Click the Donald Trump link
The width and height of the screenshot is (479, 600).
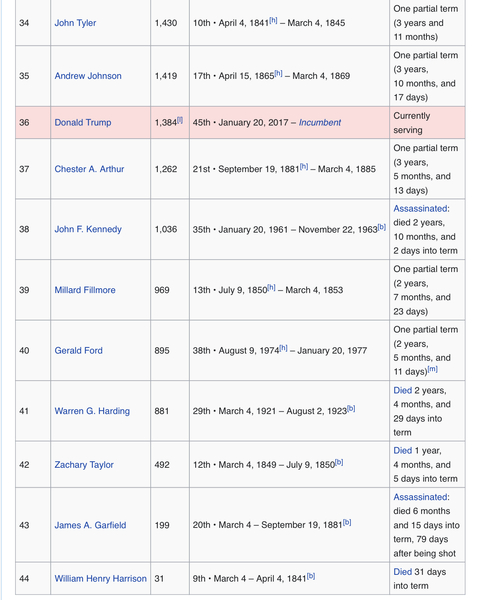[x=83, y=122]
